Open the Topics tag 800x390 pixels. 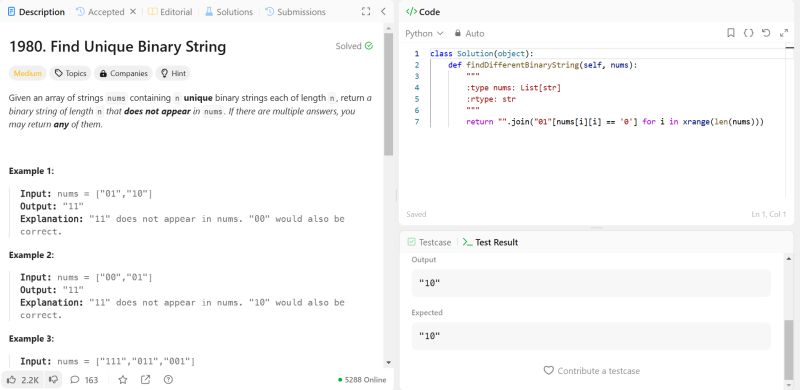coord(70,74)
